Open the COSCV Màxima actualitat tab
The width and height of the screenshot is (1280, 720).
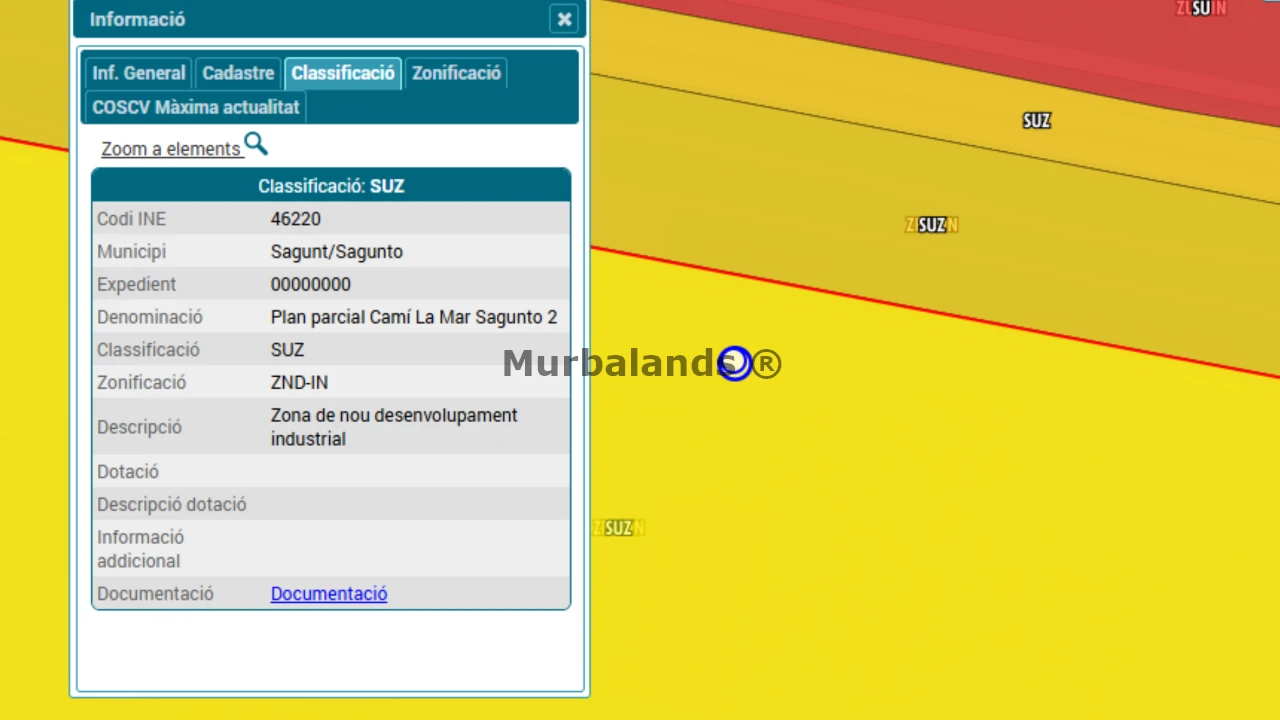click(x=195, y=107)
